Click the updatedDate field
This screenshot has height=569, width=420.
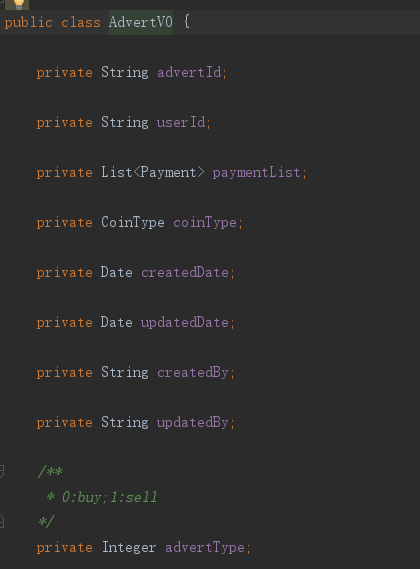[185, 322]
